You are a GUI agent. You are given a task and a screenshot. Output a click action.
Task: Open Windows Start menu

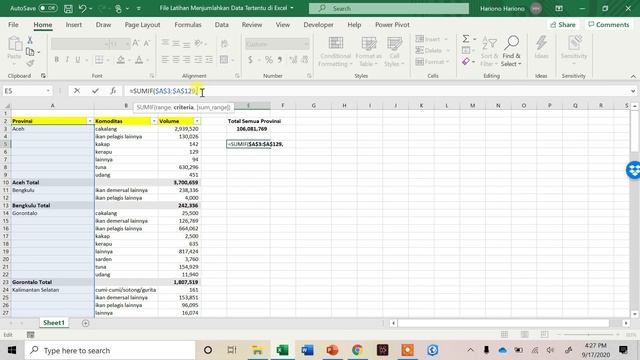[x=12, y=350]
